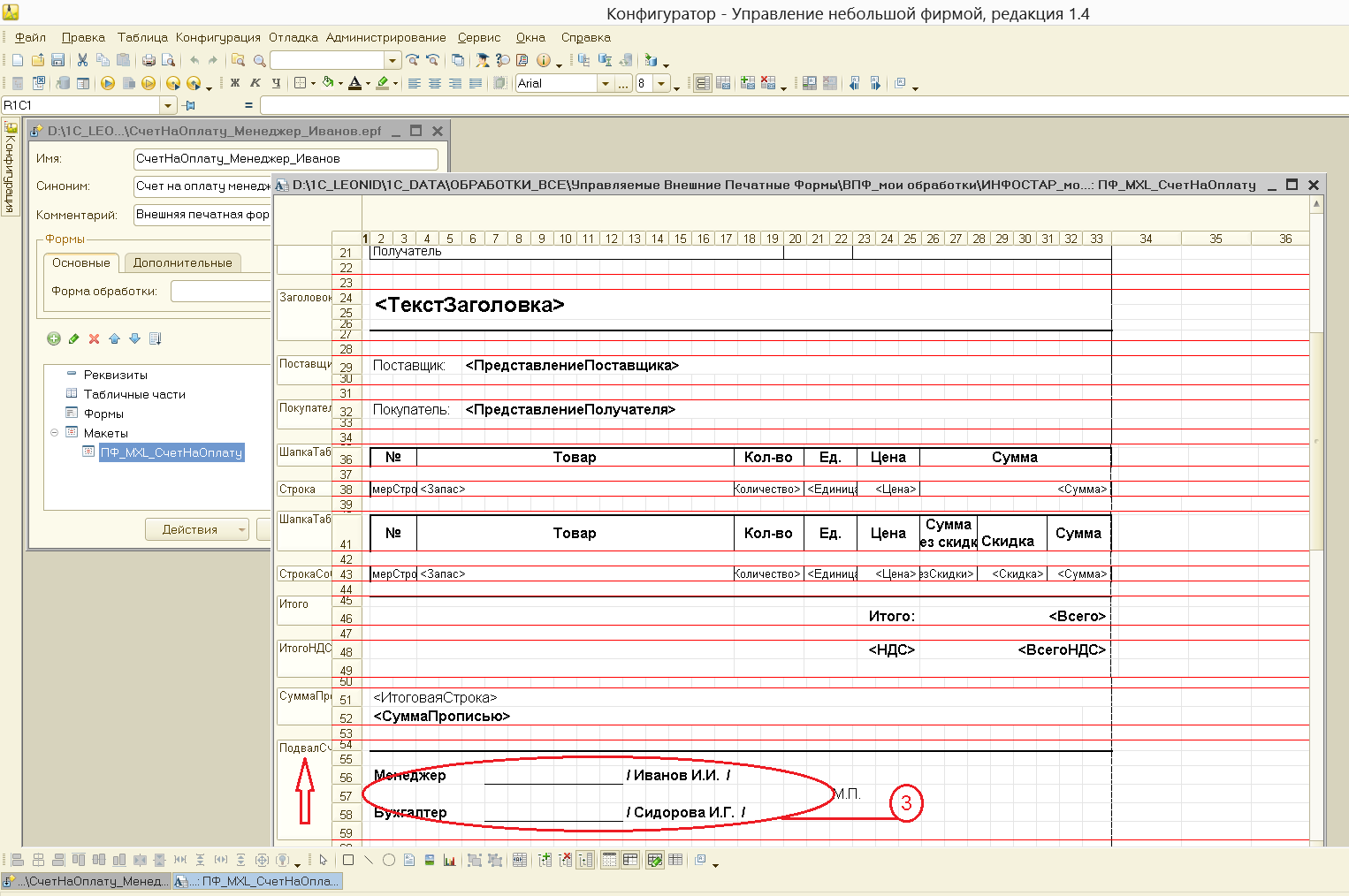Insert a chart via the diagram icon
The width and height of the screenshot is (1349, 896).
click(449, 860)
